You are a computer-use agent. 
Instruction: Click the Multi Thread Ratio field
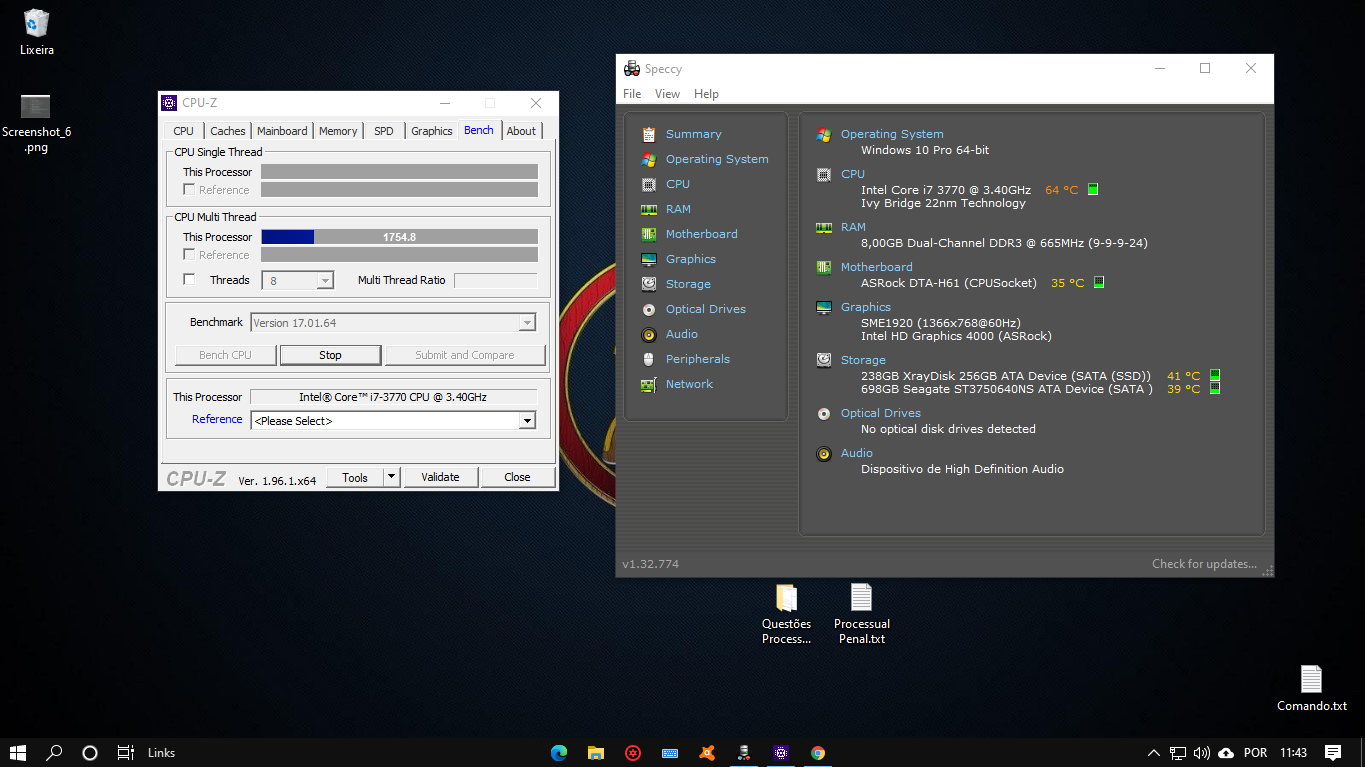click(x=495, y=281)
